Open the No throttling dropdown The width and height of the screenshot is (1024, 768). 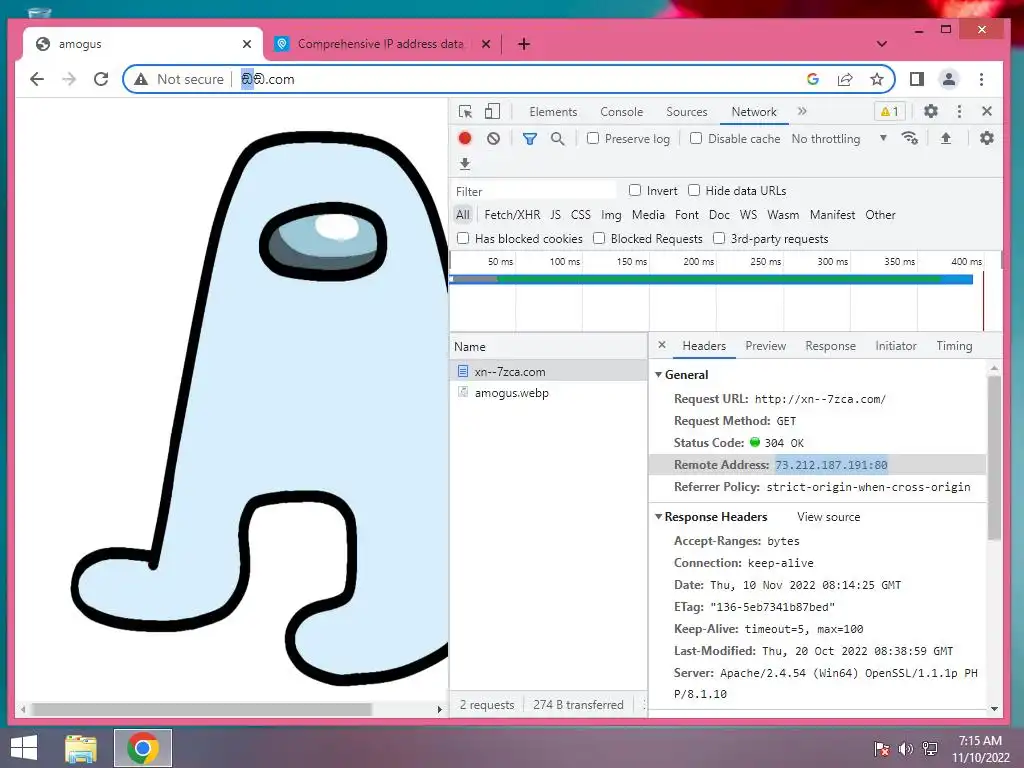(x=839, y=138)
